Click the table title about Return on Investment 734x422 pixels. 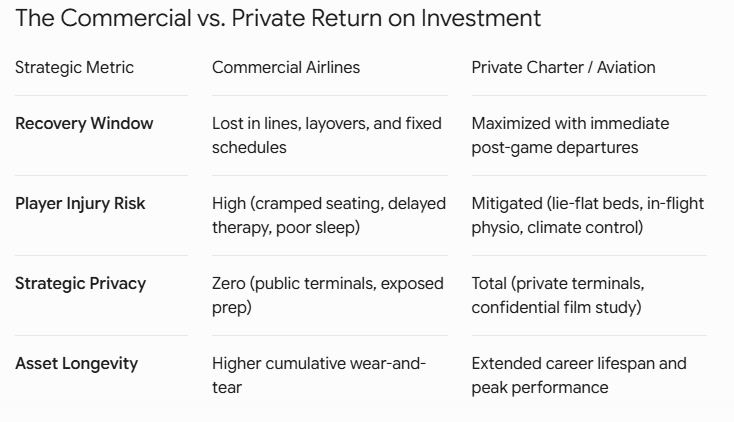[278, 19]
